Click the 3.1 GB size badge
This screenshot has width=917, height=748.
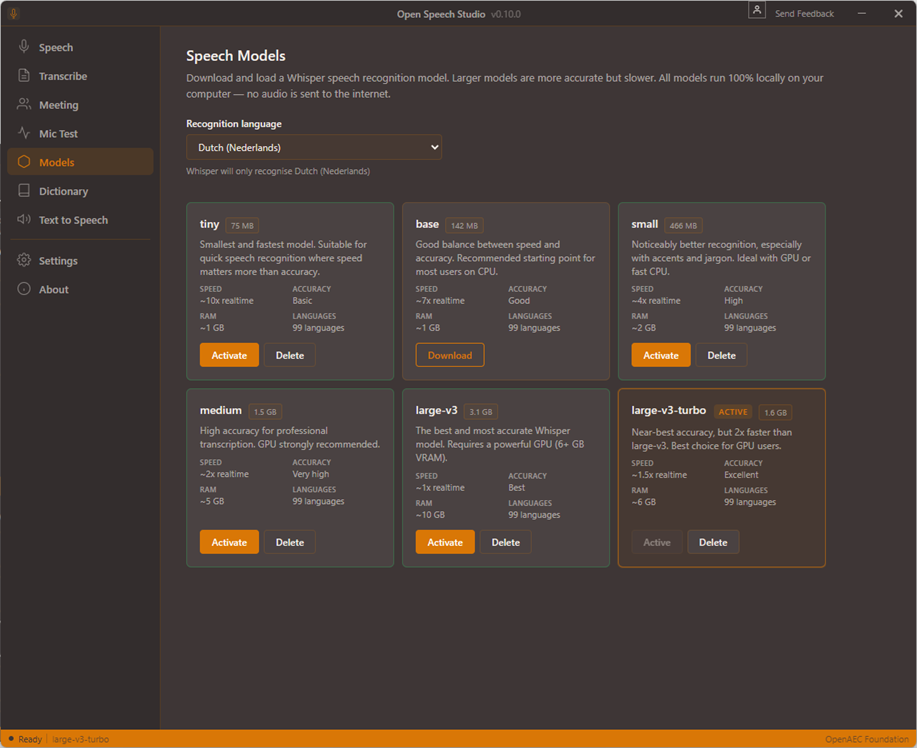click(481, 412)
